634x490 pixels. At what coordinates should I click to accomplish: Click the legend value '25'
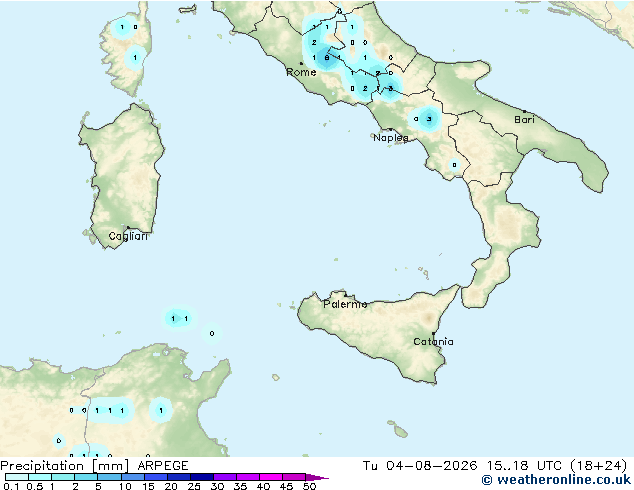tap(194, 486)
